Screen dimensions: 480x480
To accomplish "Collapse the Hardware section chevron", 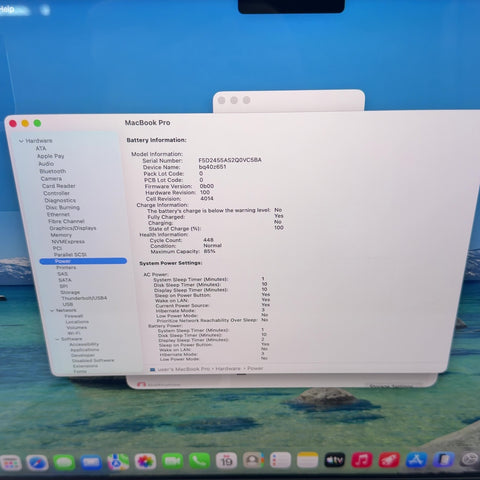I will [x=21, y=141].
